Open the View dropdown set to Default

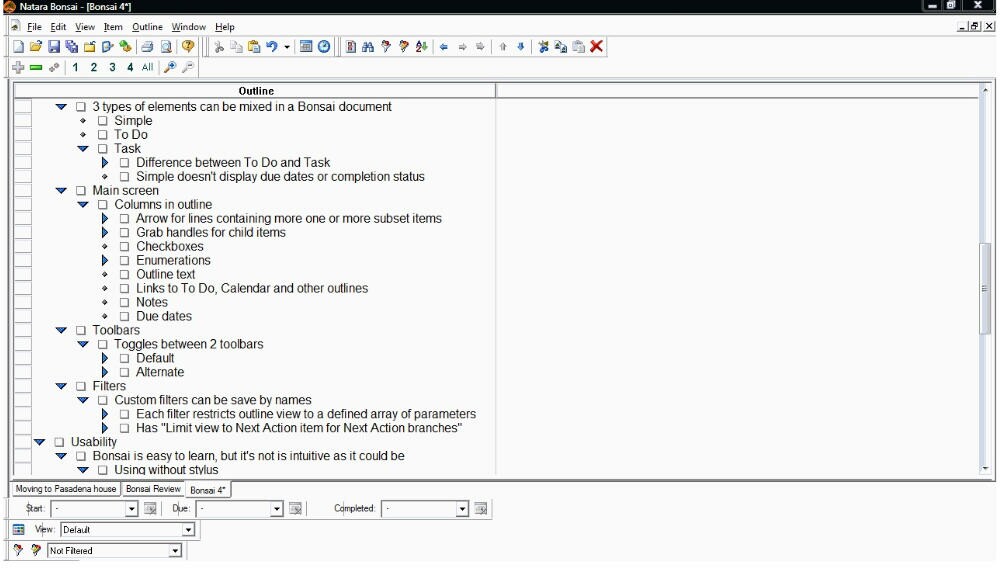tap(188, 530)
